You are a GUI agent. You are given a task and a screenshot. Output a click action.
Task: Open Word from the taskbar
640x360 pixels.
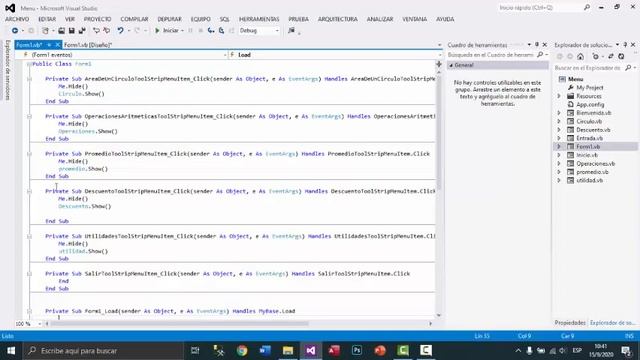tap(265, 351)
